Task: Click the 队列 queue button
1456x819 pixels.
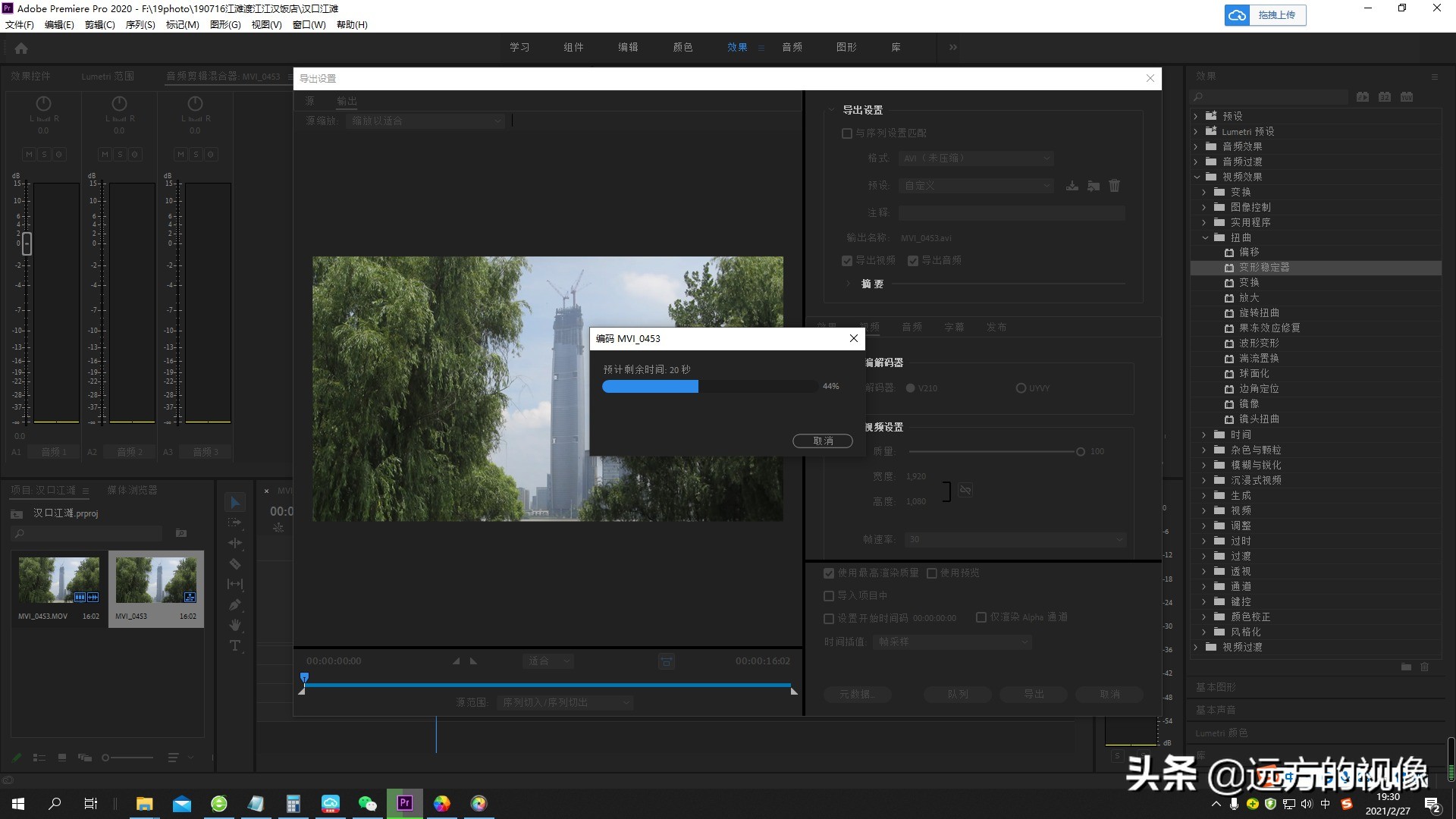Action: tap(958, 695)
